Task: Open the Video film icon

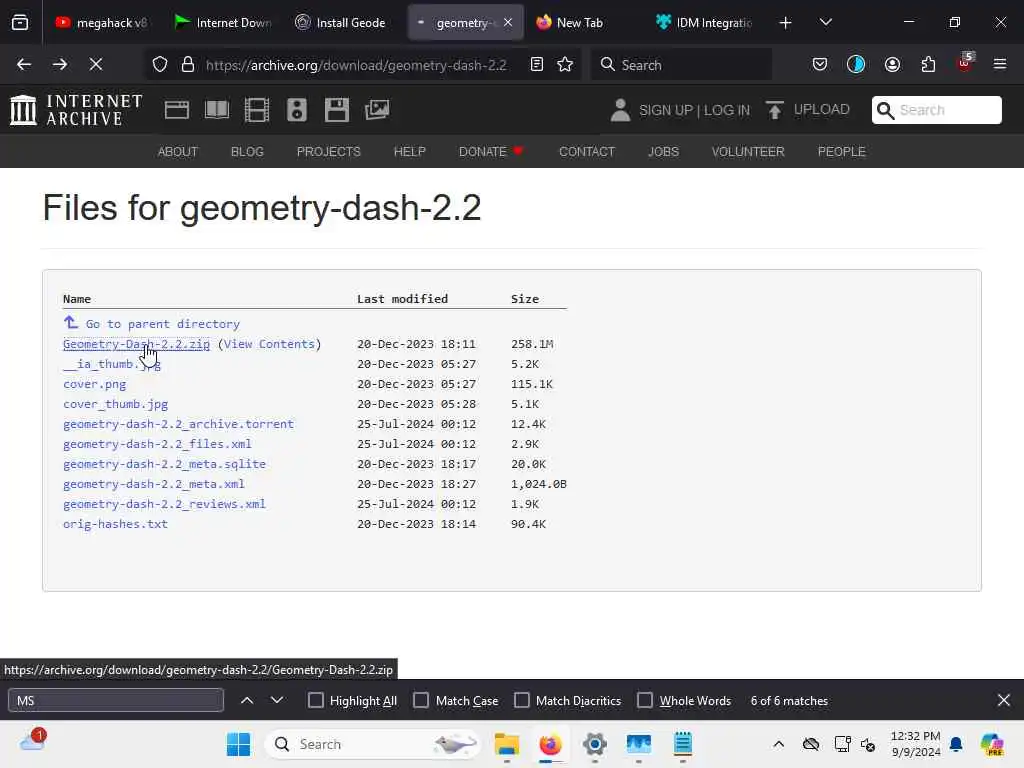Action: [257, 110]
